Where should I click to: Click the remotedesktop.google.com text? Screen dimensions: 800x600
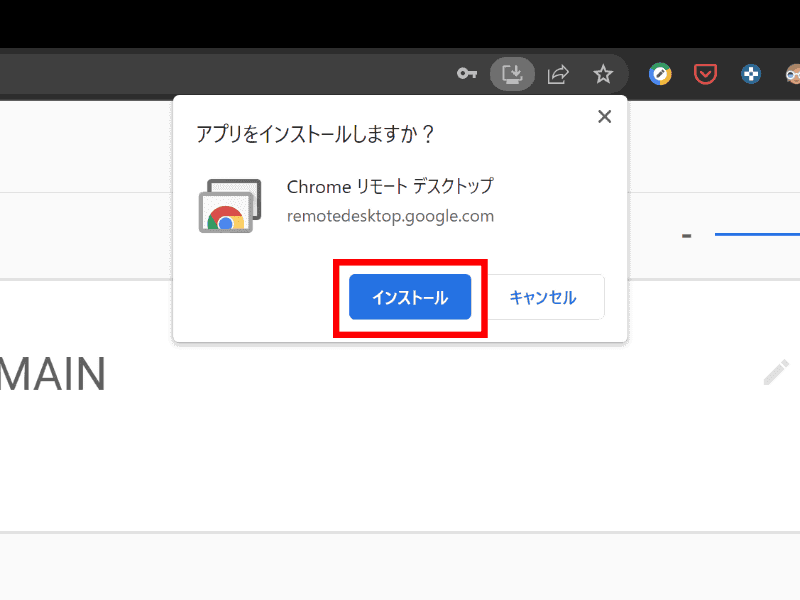click(x=390, y=216)
